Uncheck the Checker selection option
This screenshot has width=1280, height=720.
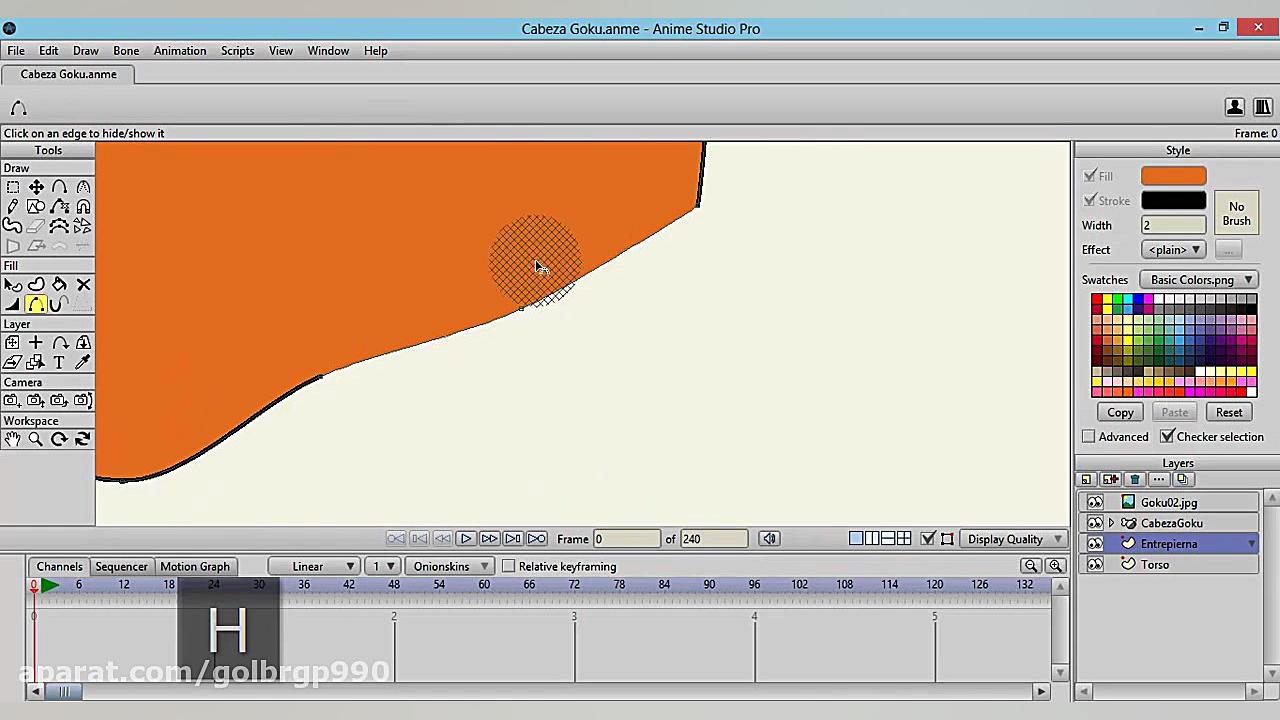[x=1168, y=436]
